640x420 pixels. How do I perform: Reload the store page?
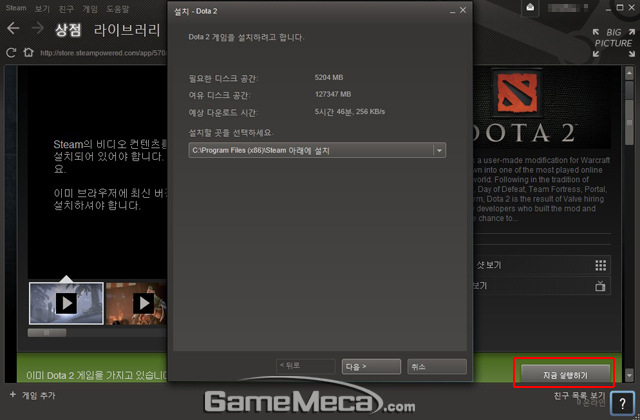coord(11,53)
